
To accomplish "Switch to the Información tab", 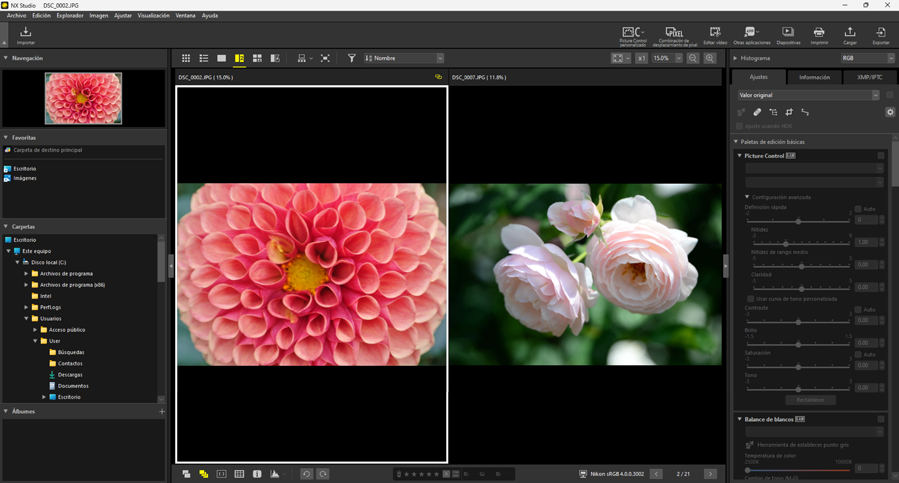I will click(x=814, y=77).
